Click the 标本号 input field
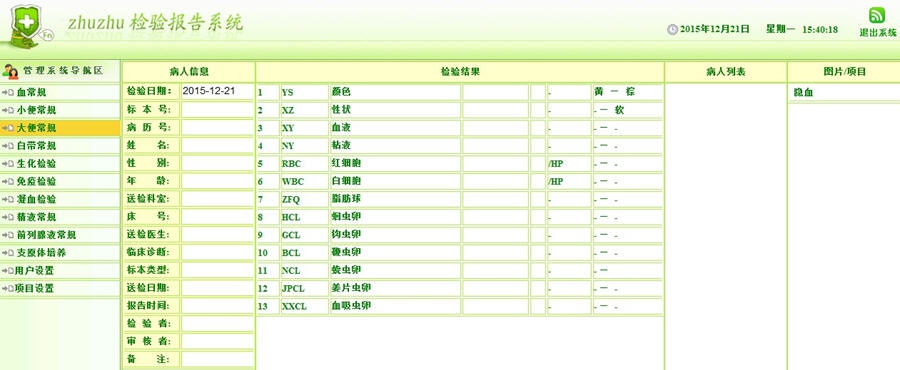 [x=218, y=110]
